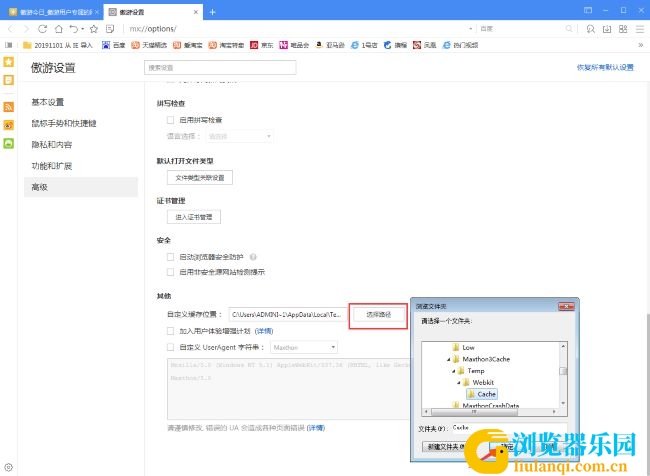Go back with the back arrow
The height and width of the screenshot is (476, 650).
tap(10, 29)
